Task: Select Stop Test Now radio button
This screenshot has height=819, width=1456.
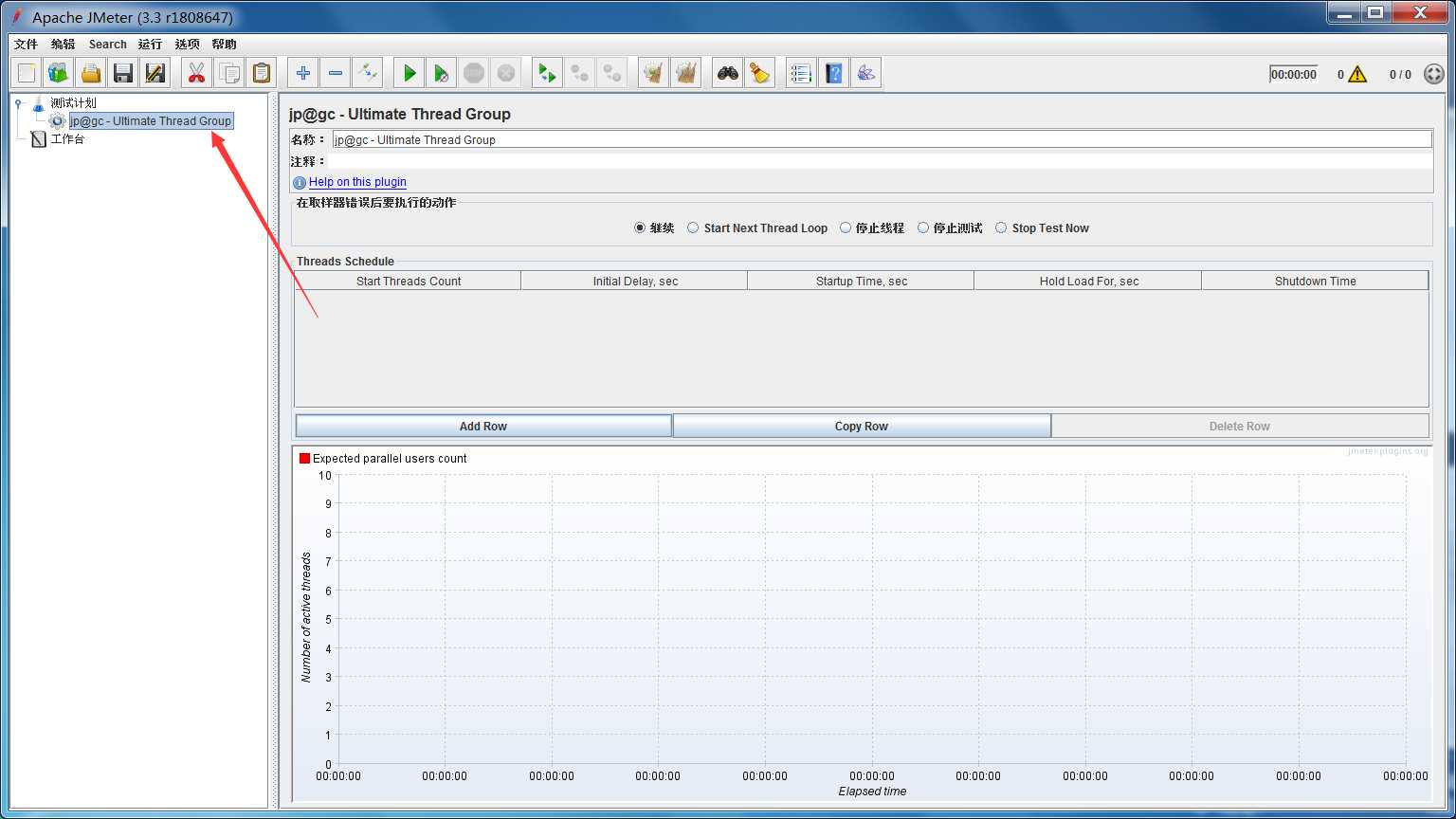Action: [x=1001, y=227]
